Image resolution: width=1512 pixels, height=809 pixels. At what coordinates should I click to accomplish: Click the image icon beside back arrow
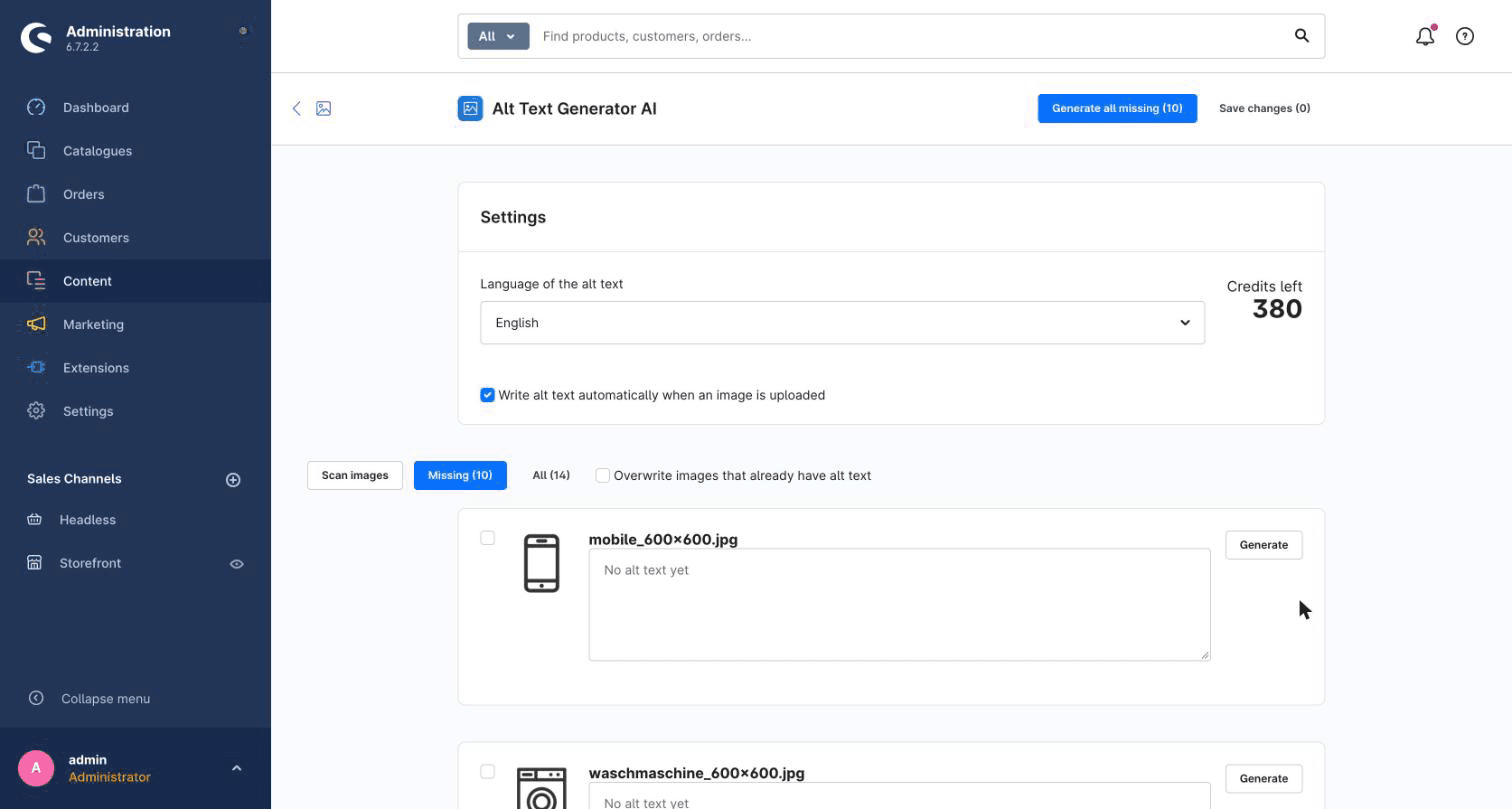324,108
